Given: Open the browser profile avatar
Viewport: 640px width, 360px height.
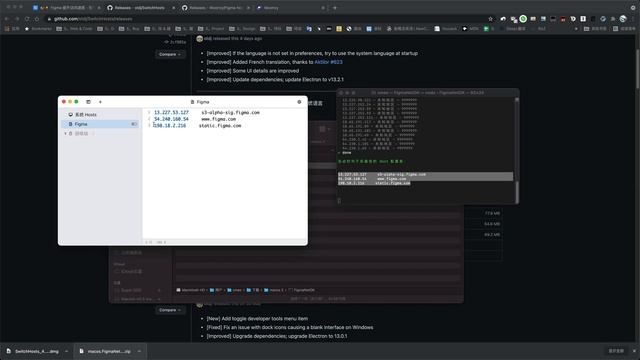Looking at the screenshot, I should pos(623,19).
